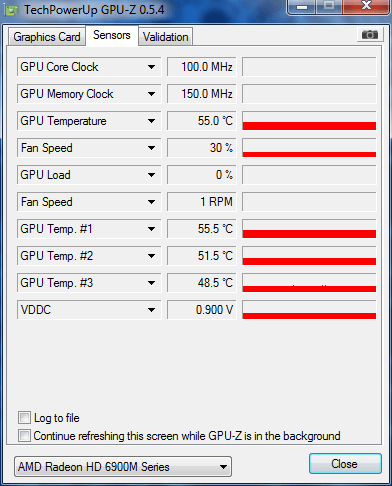This screenshot has height=486, width=392.
Task: Switch to the Graphics Card tab
Action: [x=47, y=37]
